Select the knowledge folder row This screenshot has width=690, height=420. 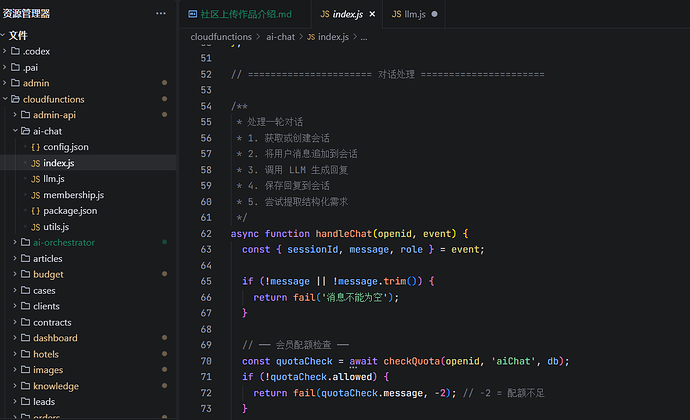tap(88, 386)
